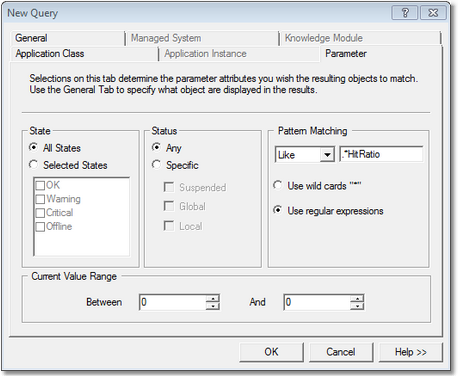The height and width of the screenshot is (378, 458).
Task: Select the Specific status radio button
Action: click(x=156, y=165)
